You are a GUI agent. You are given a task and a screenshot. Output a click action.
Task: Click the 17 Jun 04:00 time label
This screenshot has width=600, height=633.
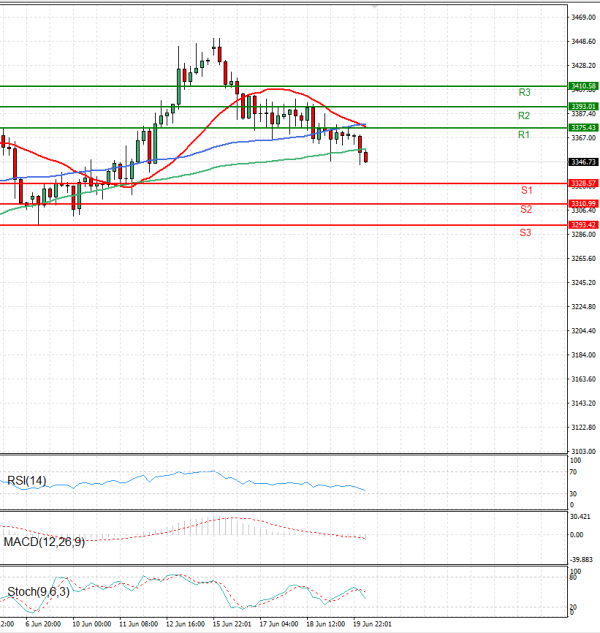pyautogui.click(x=279, y=624)
